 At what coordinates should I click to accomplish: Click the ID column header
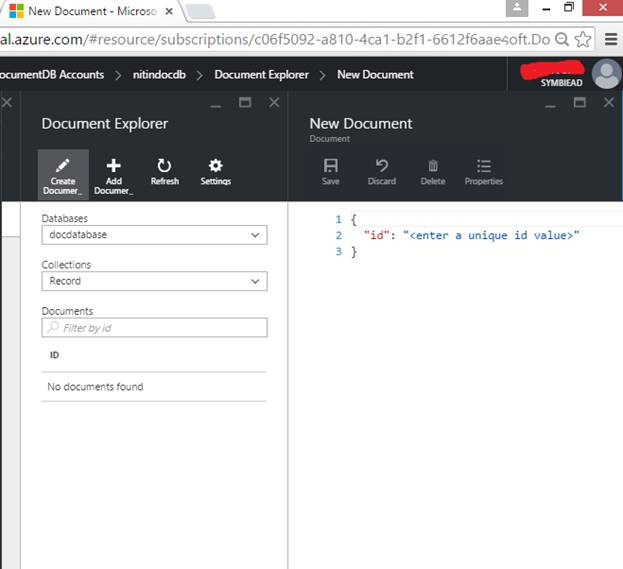coord(55,355)
